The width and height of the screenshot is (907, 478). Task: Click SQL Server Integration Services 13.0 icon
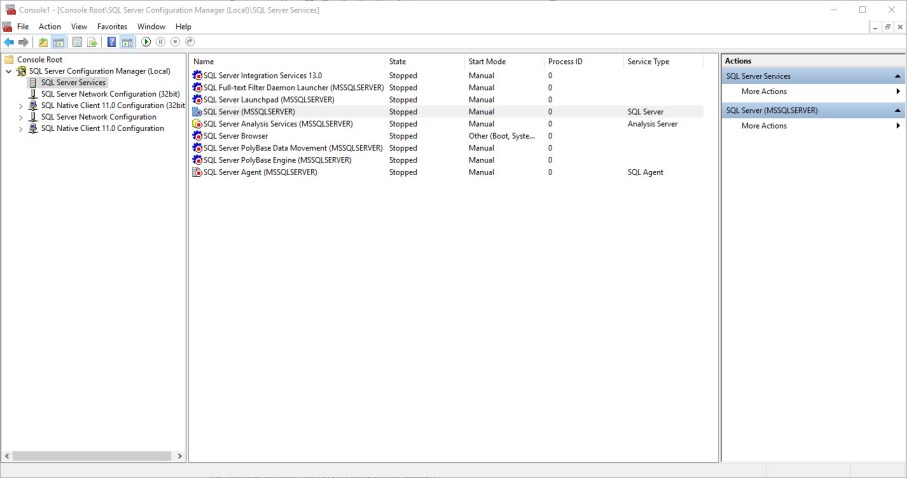tap(197, 75)
